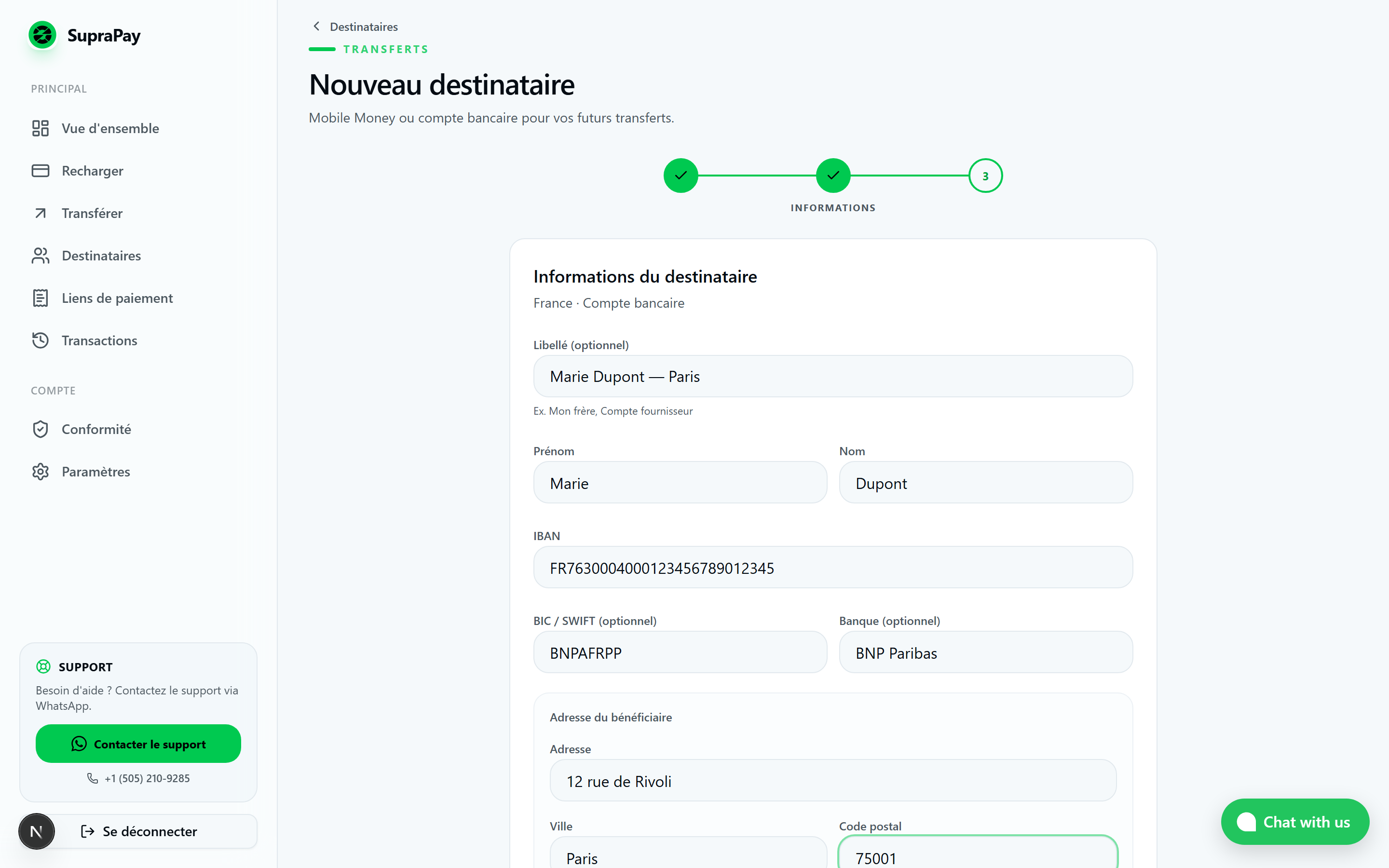Click the Paramètres gear icon
The height and width of the screenshot is (868, 1389).
click(40, 471)
